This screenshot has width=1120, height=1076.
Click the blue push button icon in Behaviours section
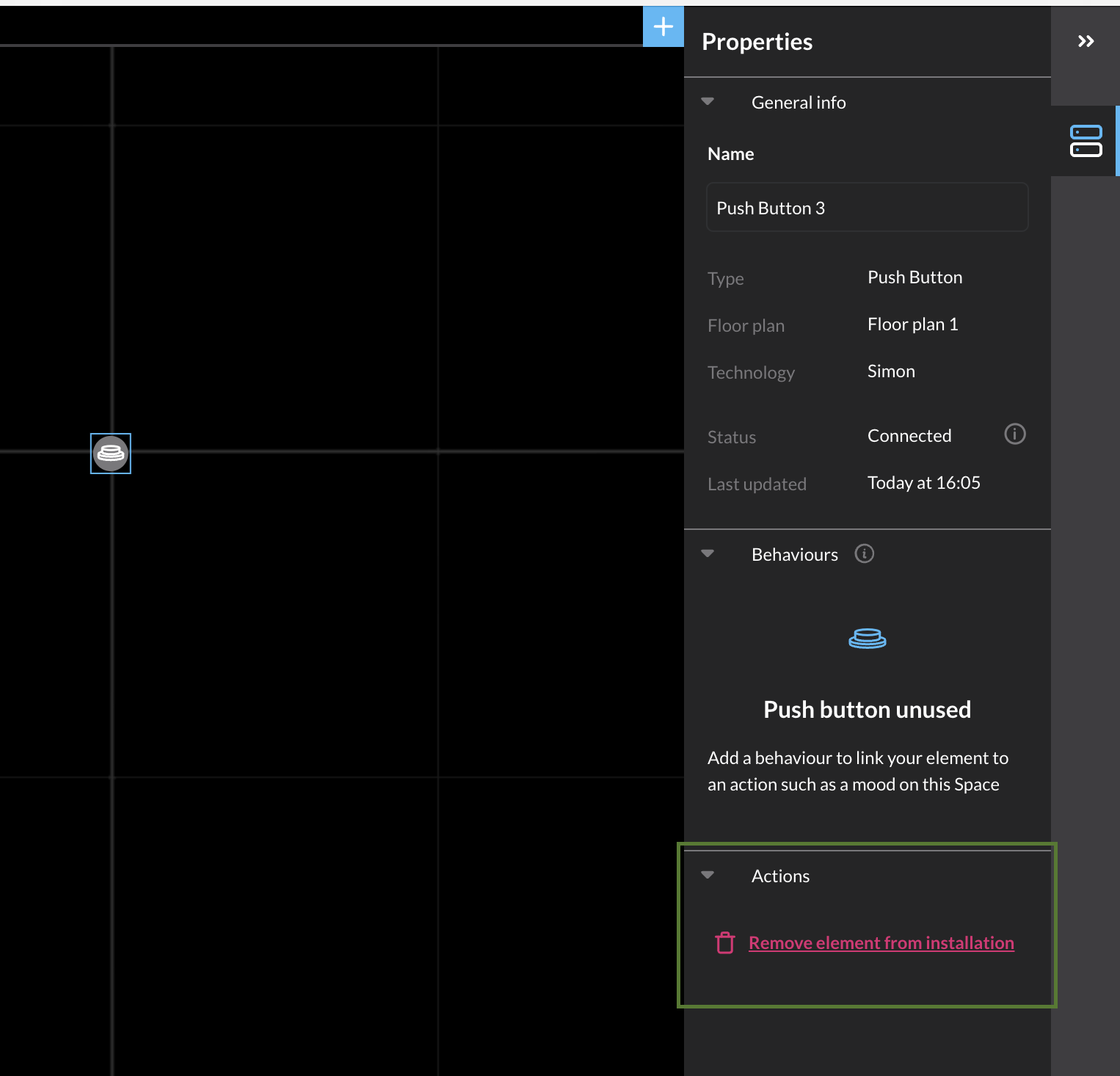click(x=867, y=638)
